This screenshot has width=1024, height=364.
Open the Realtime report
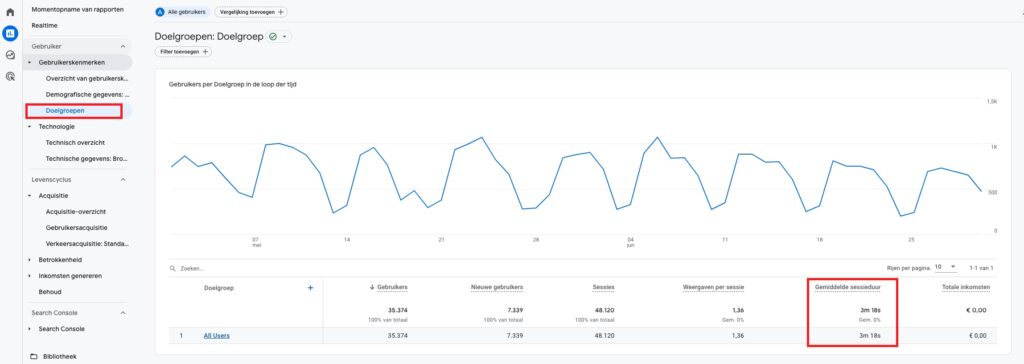point(44,25)
